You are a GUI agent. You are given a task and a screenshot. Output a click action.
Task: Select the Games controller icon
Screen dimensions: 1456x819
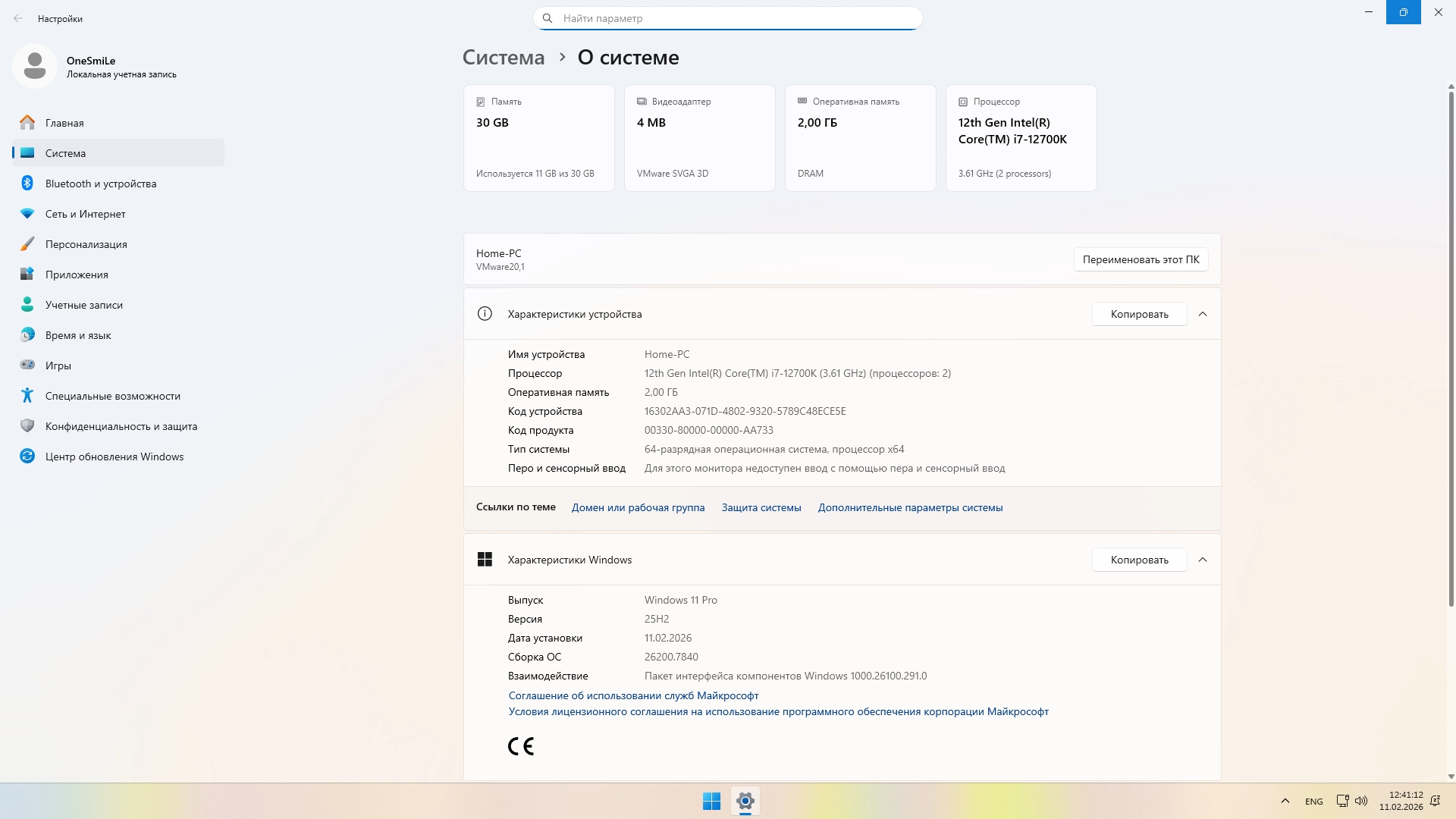[x=27, y=366]
